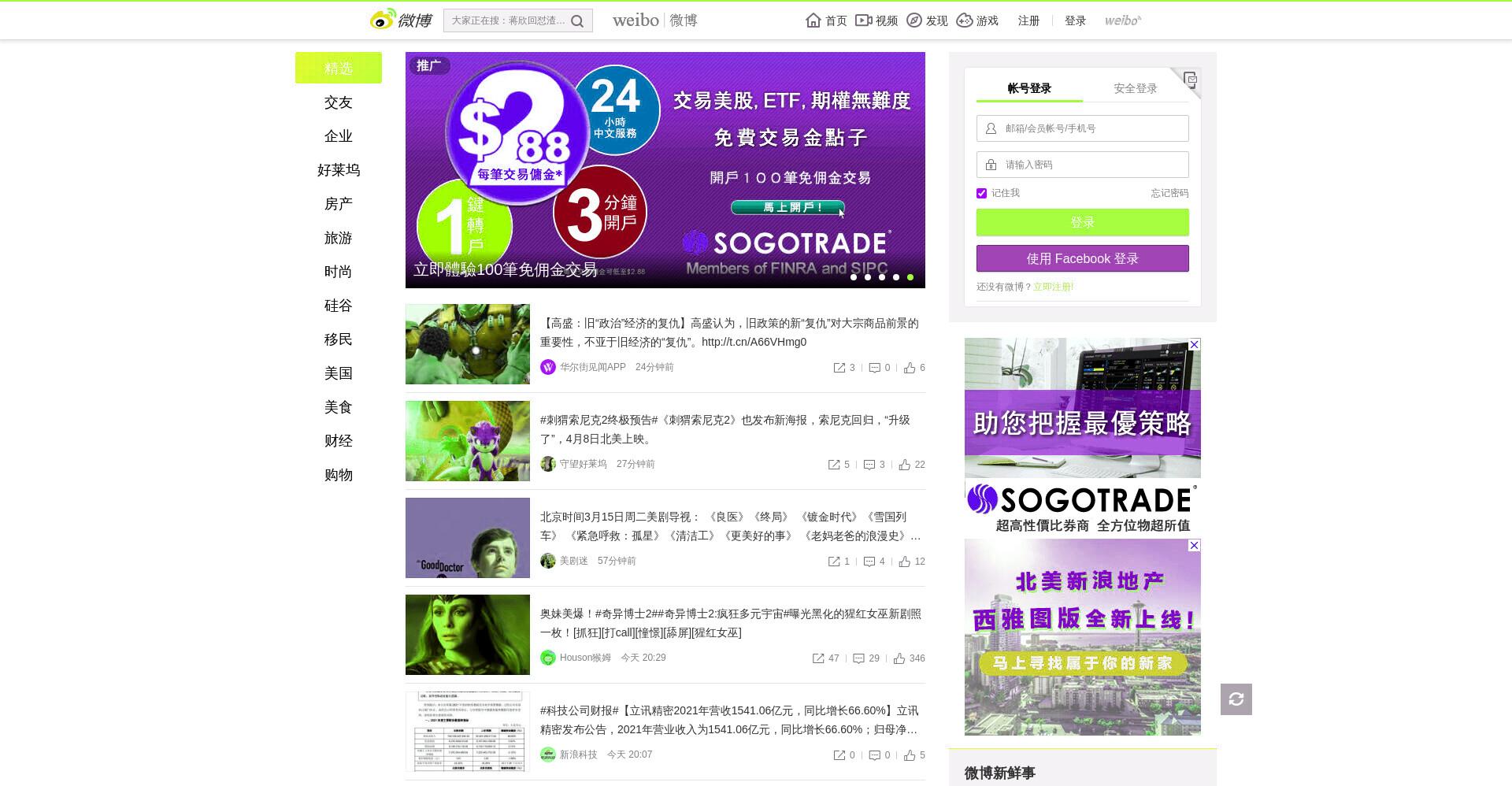Screen dimensions: 1512x786
Task: Like the 立讯精密 financial report post
Action: coord(910,755)
